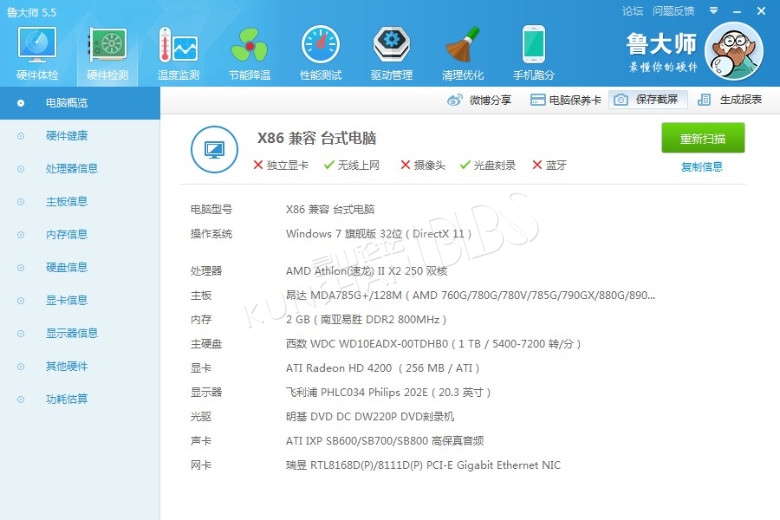Screen dimensions: 780x520
Task: Click the ATI Radeon HD 4200 graphics value
Action: coord(383,368)
